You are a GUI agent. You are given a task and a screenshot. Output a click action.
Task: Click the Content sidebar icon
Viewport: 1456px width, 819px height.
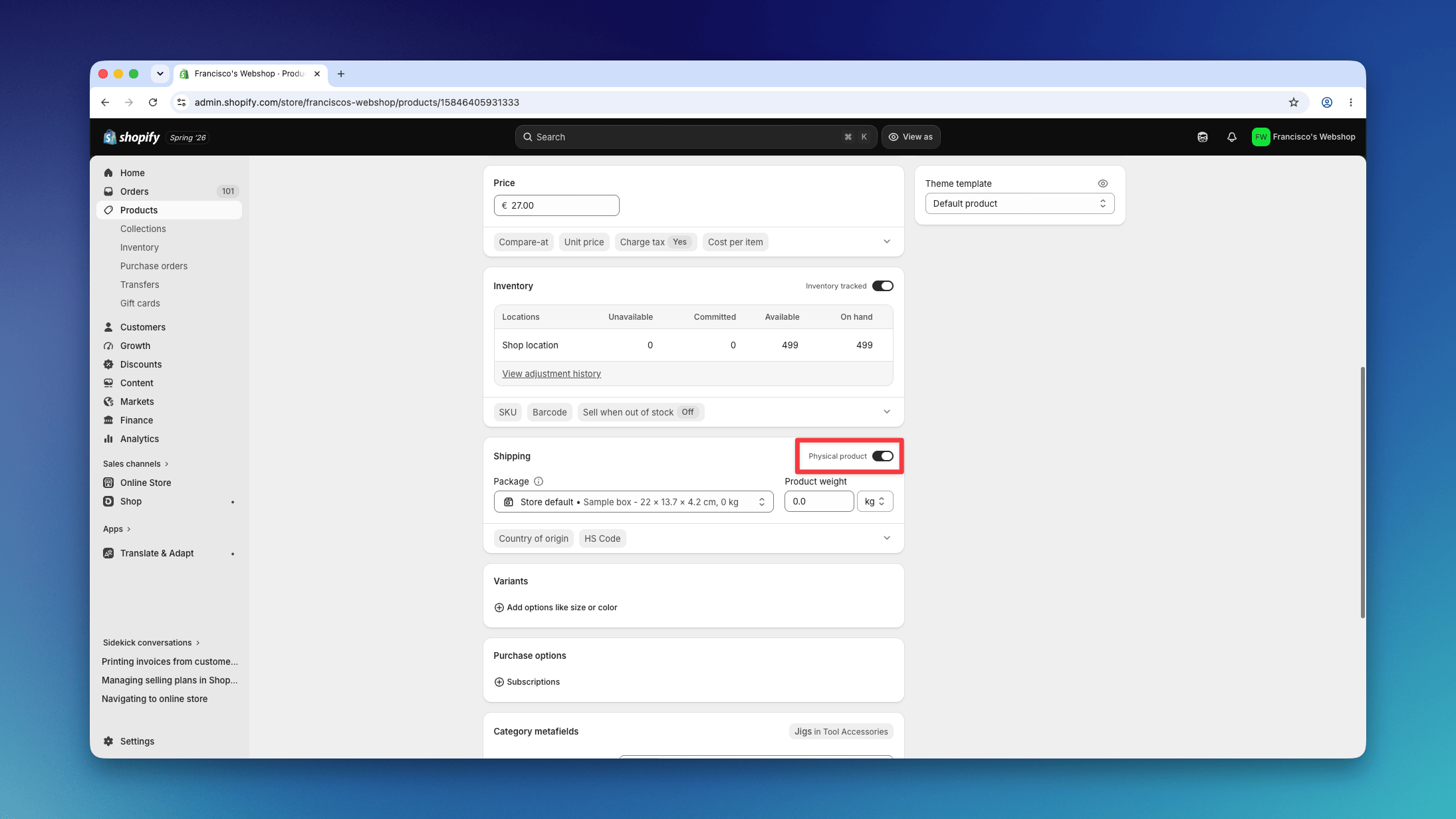coord(108,383)
